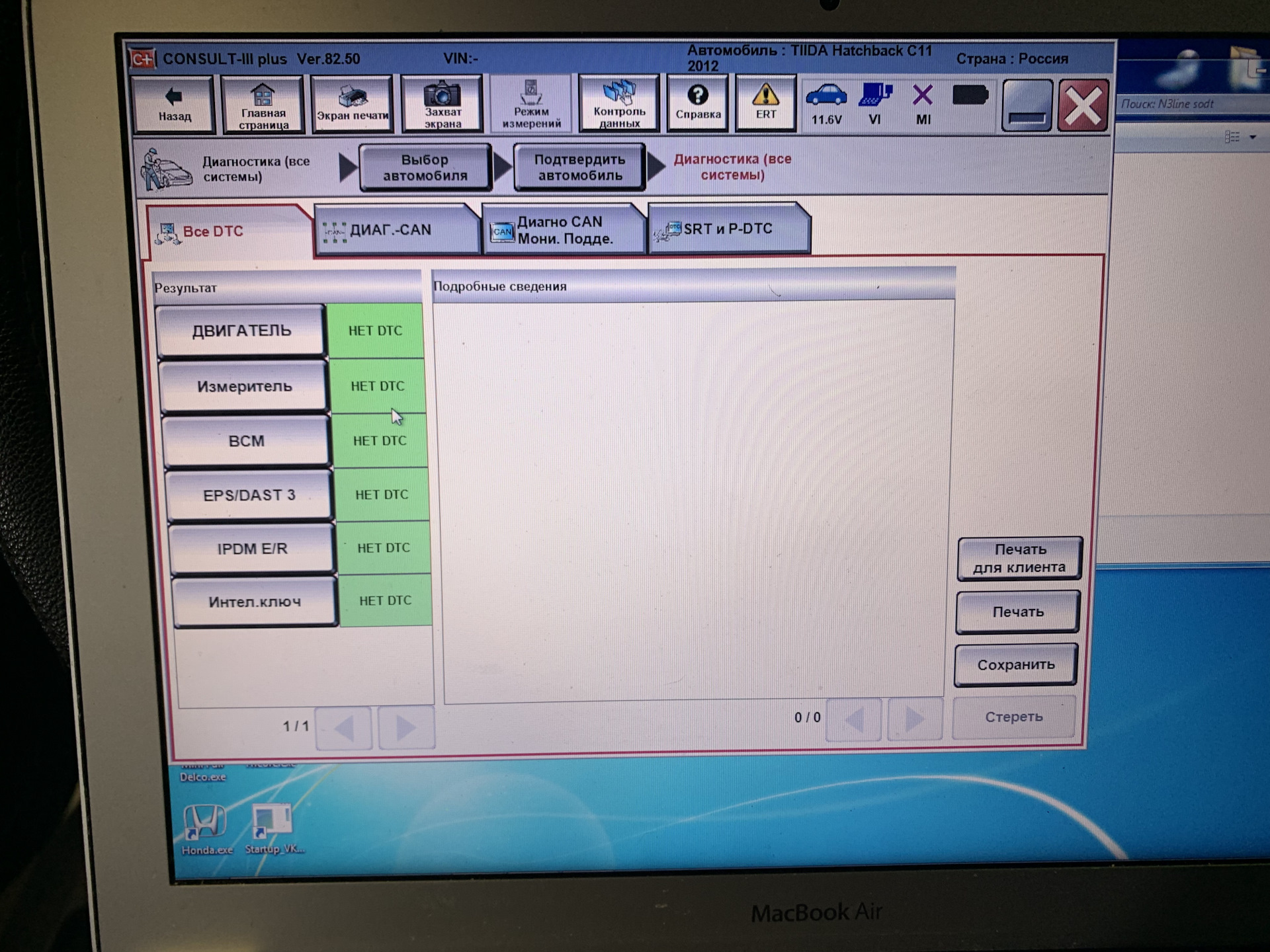Open the Диагно CAN Мони. Подде. tab
1270x952 pixels.
[x=564, y=229]
